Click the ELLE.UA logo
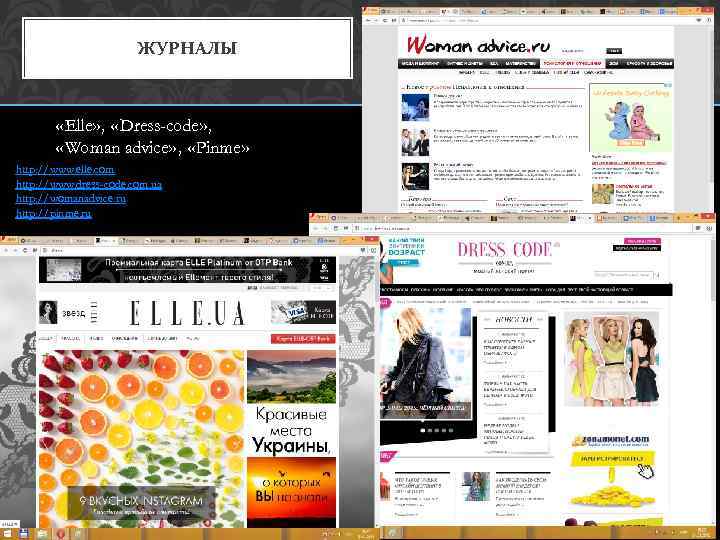720x540 pixels. [187, 313]
